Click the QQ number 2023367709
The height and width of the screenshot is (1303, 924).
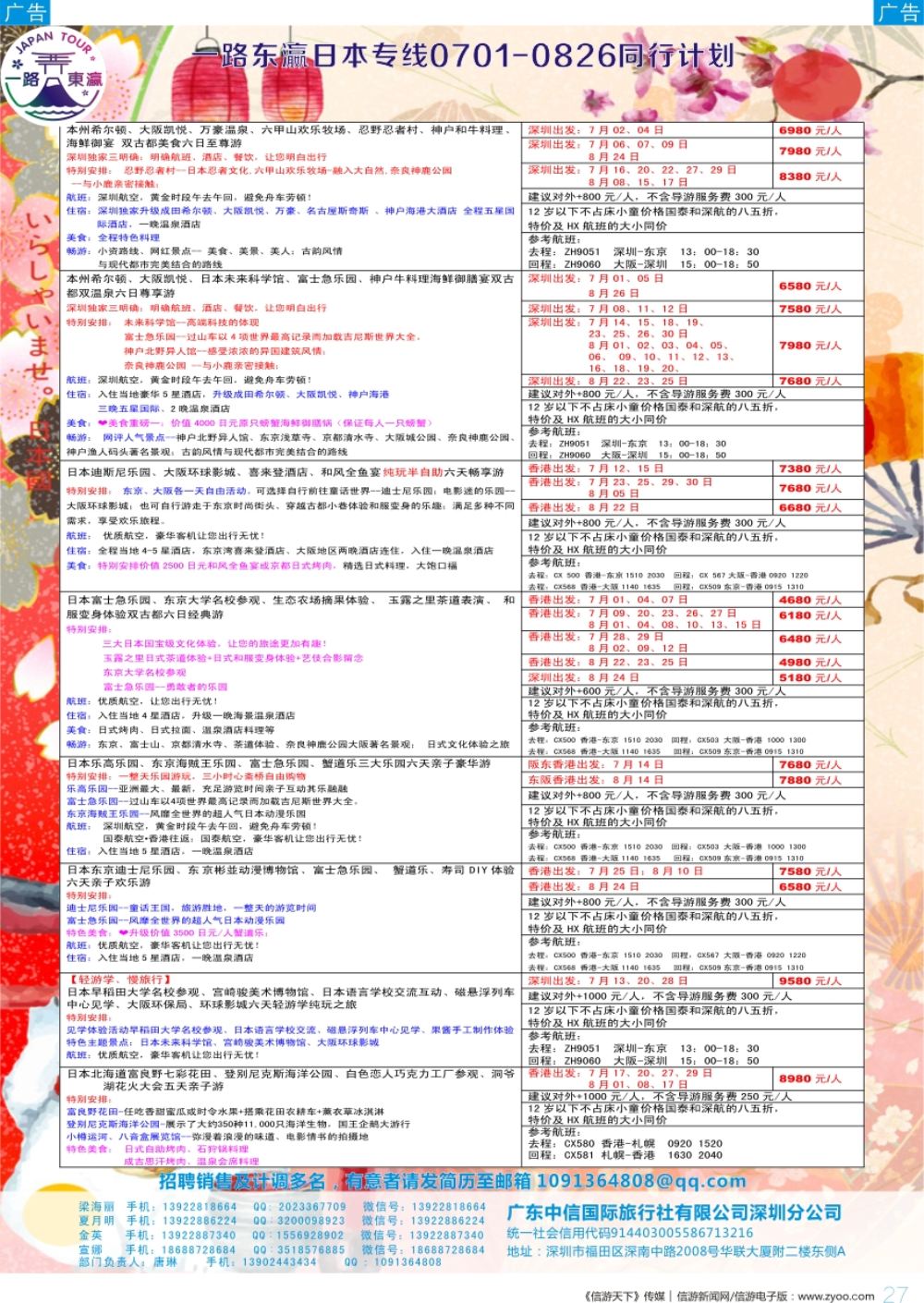click(312, 1207)
